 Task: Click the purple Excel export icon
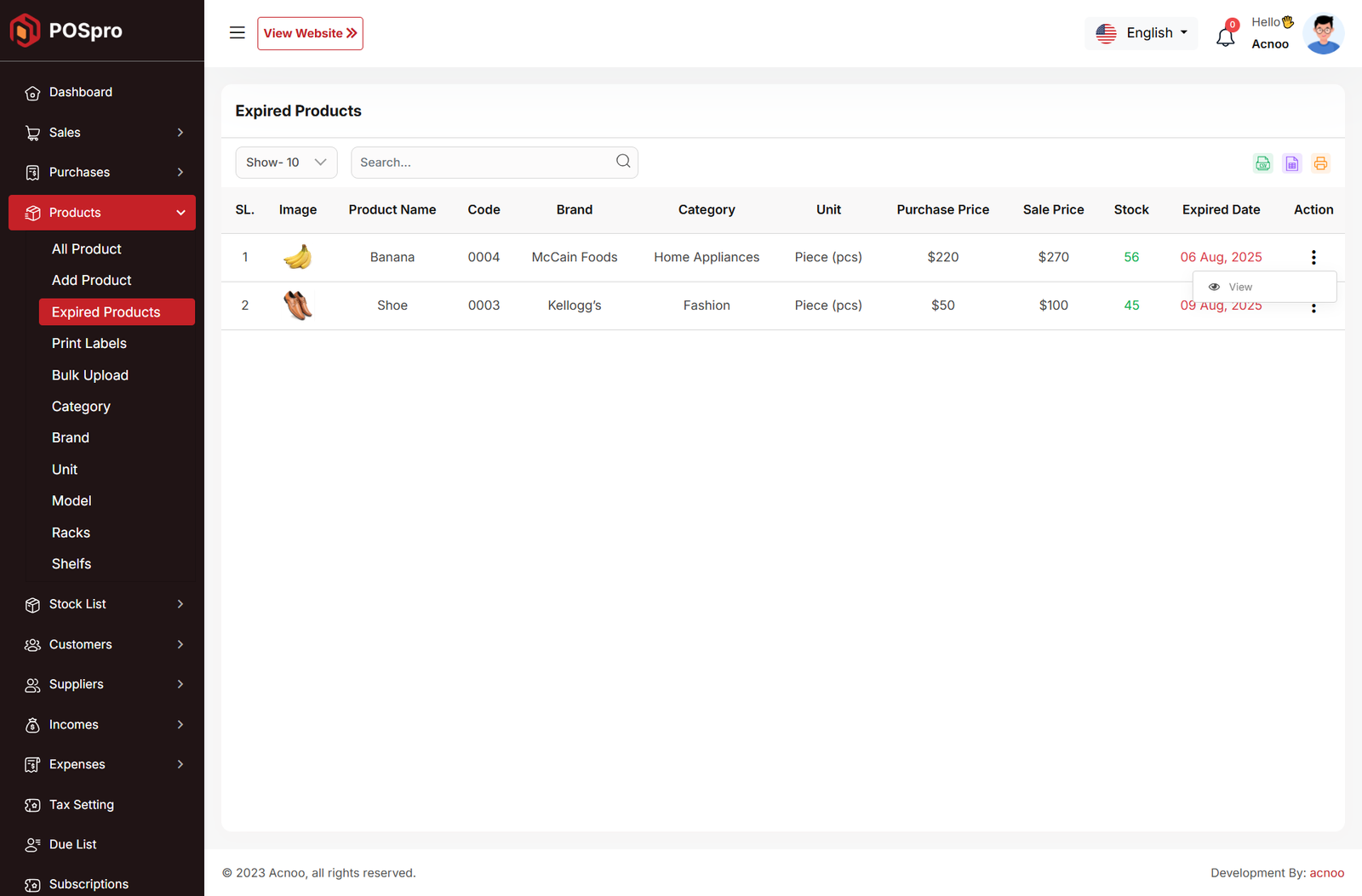[x=1291, y=163]
